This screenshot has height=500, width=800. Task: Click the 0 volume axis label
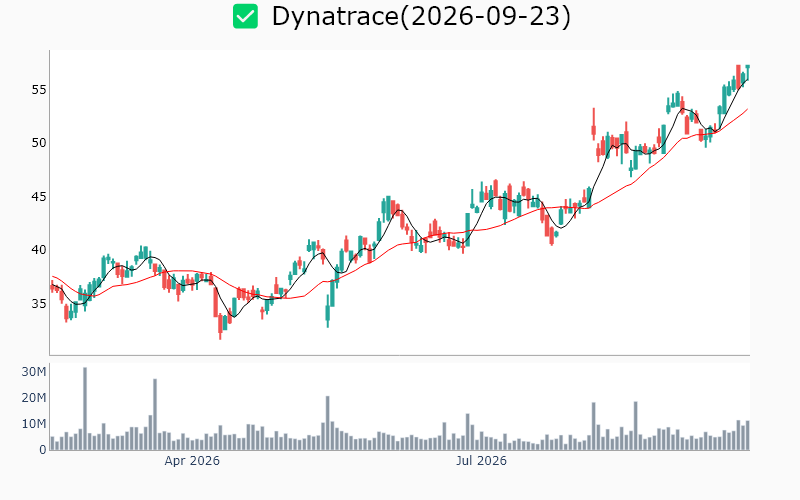point(43,450)
